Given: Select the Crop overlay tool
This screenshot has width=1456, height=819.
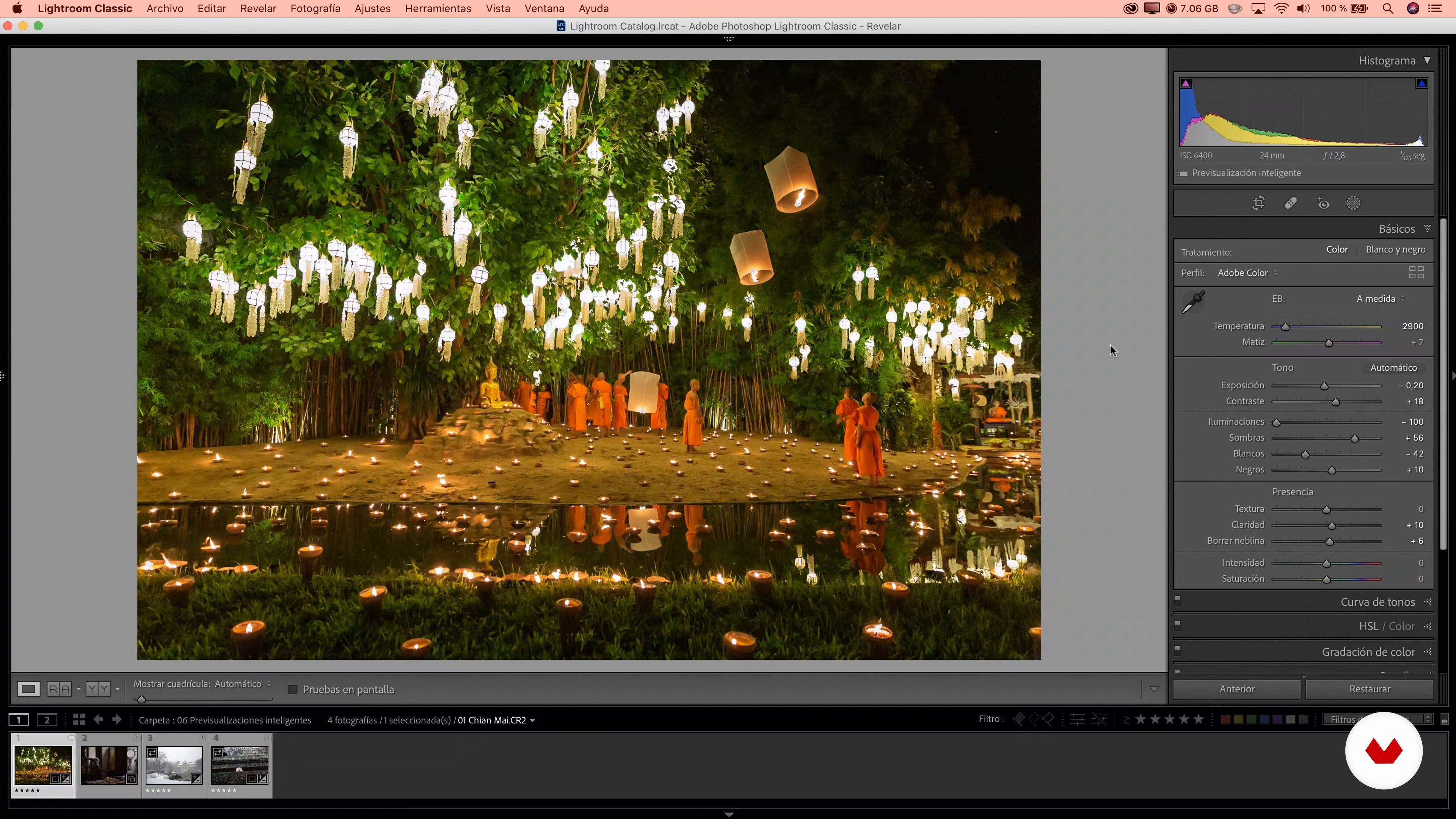Looking at the screenshot, I should tap(1258, 204).
